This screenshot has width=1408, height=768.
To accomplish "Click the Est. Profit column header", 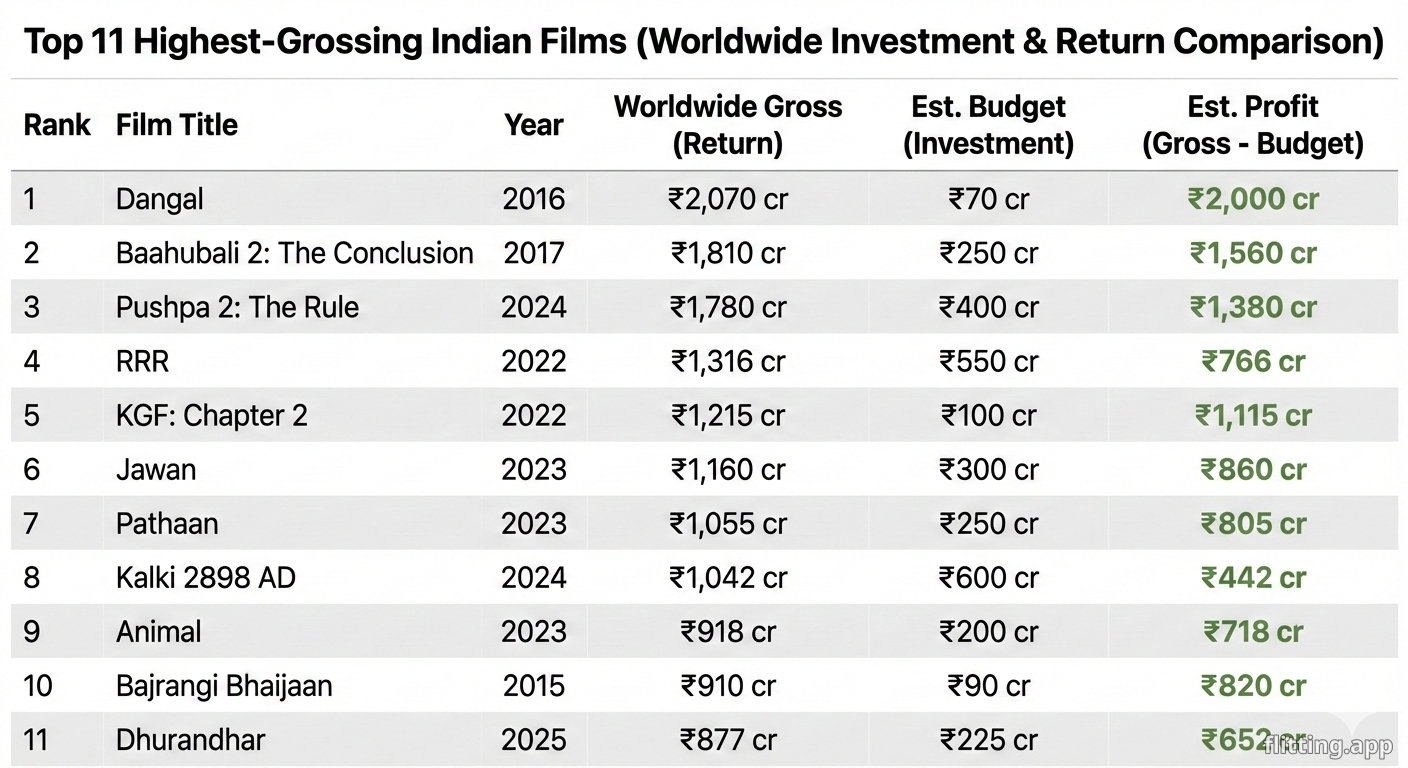I will 1253,125.
